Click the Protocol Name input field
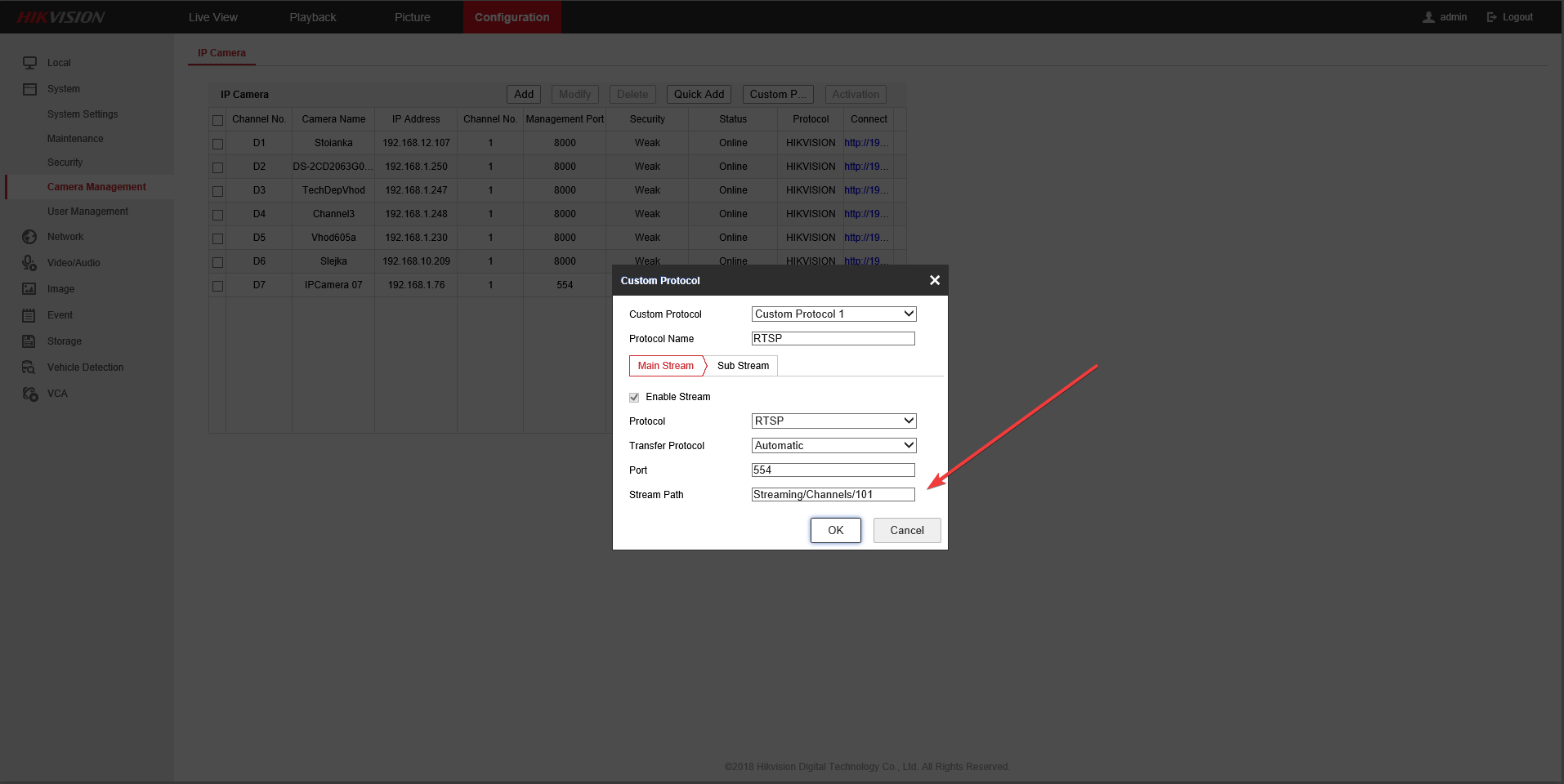 [x=833, y=339]
